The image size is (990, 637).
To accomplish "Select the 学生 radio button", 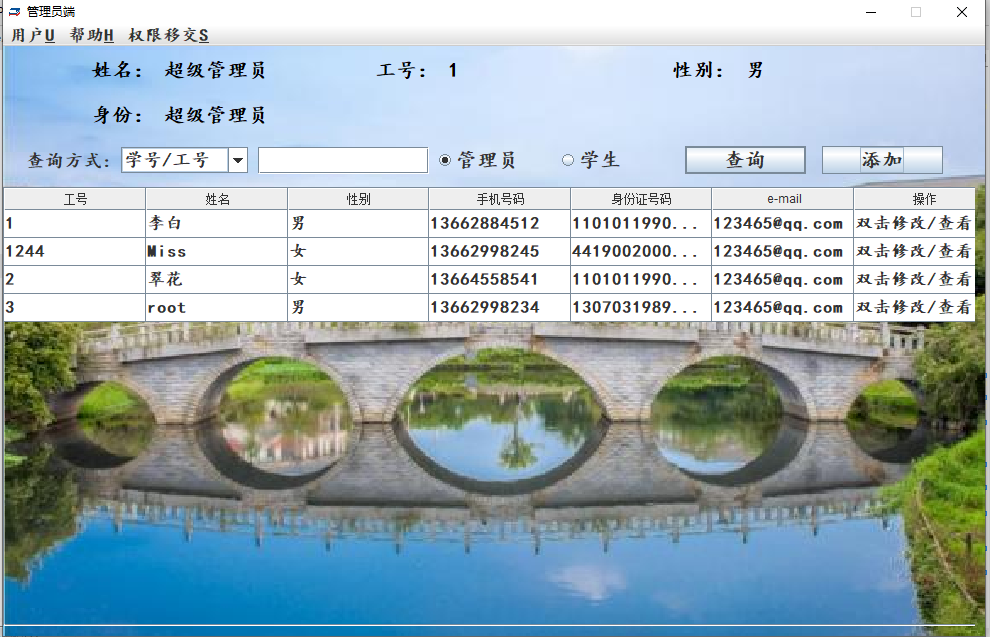I will [590, 160].
